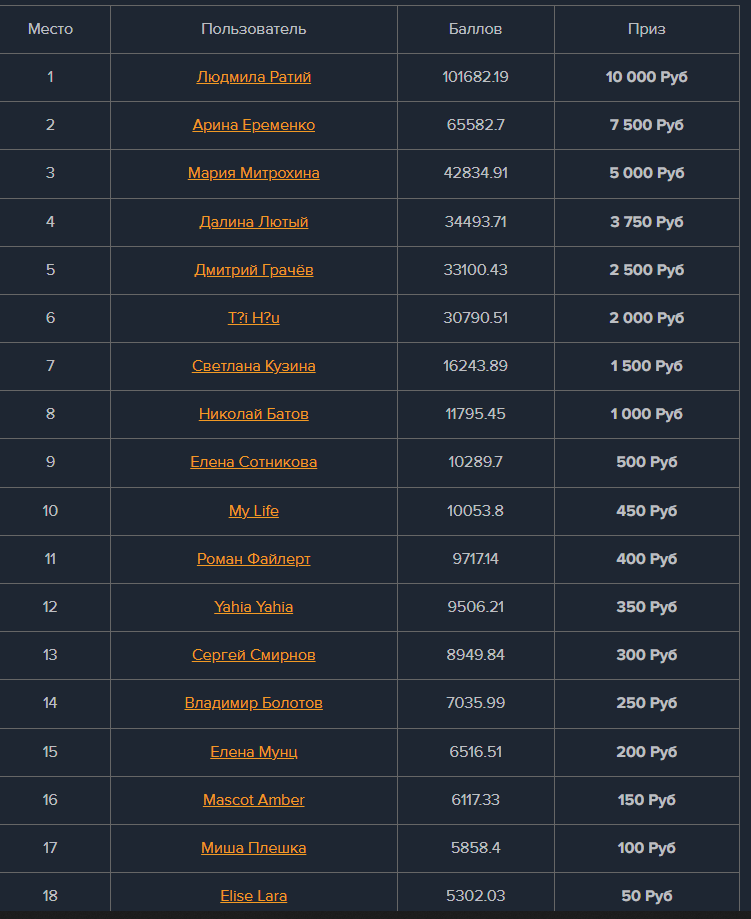Click the T?i H?u user link
The image size is (751, 919).
click(254, 318)
